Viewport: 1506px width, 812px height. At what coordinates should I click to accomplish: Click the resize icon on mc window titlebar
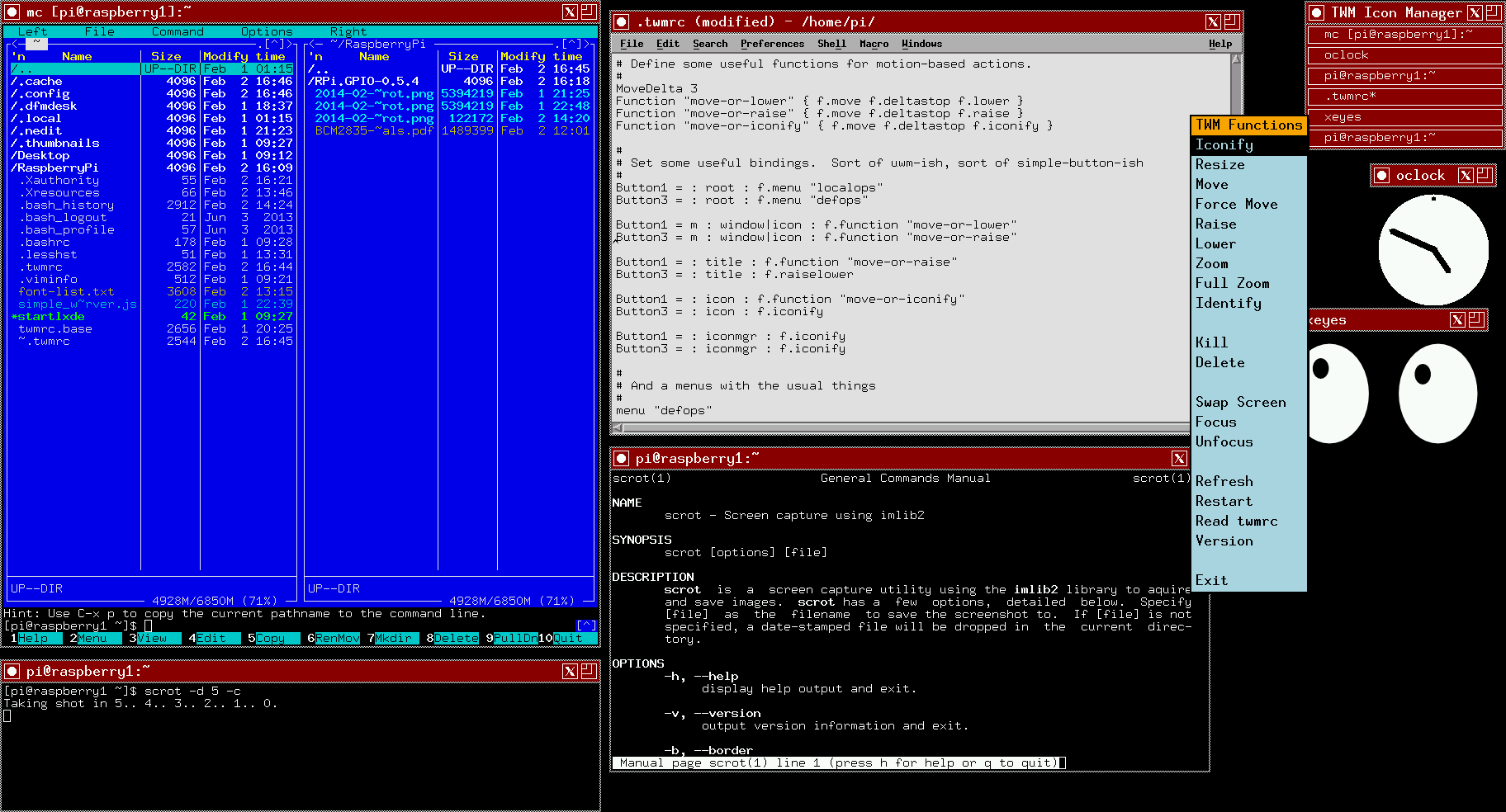pyautogui.click(x=589, y=12)
